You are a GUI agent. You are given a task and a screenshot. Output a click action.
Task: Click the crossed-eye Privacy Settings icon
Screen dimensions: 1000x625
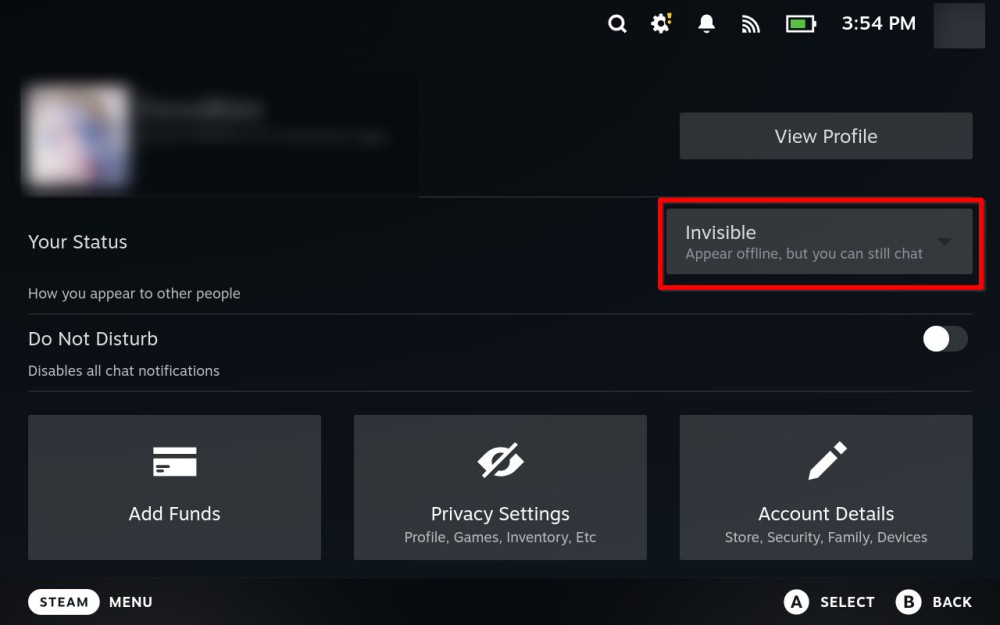pos(500,460)
